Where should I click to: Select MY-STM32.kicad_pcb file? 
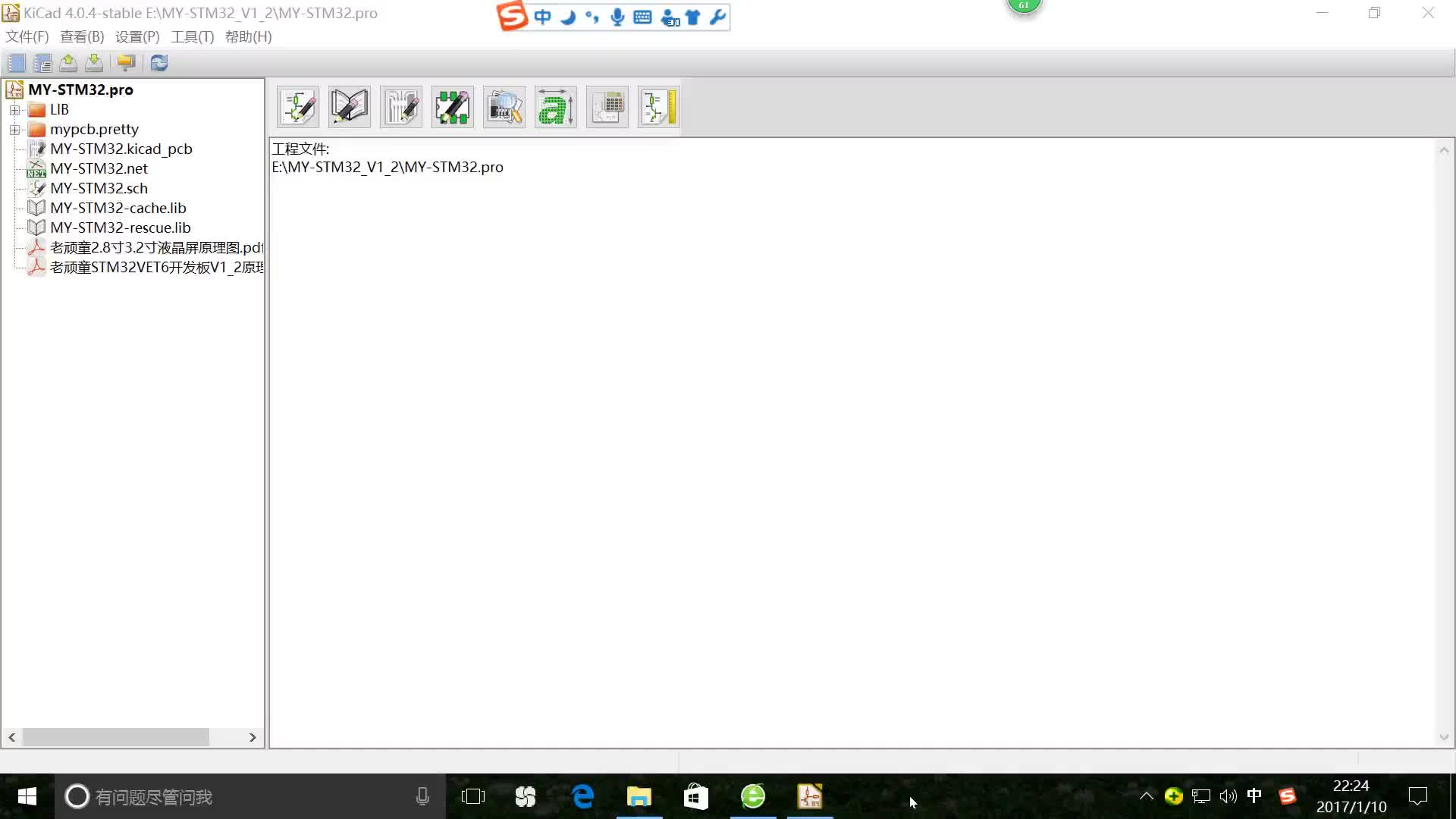click(x=121, y=149)
